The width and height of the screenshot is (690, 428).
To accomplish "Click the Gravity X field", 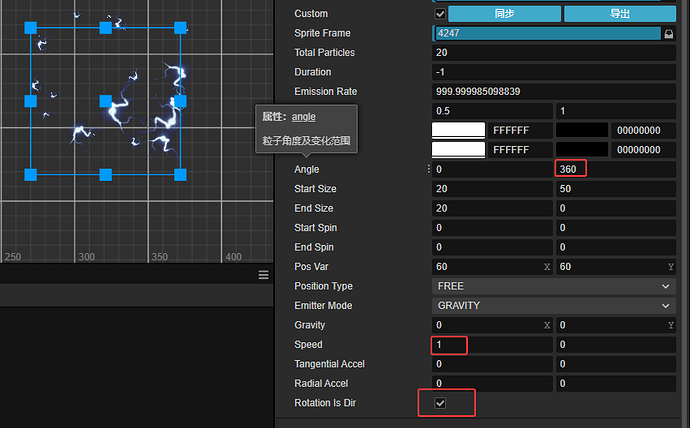I will pyautogui.click(x=492, y=325).
